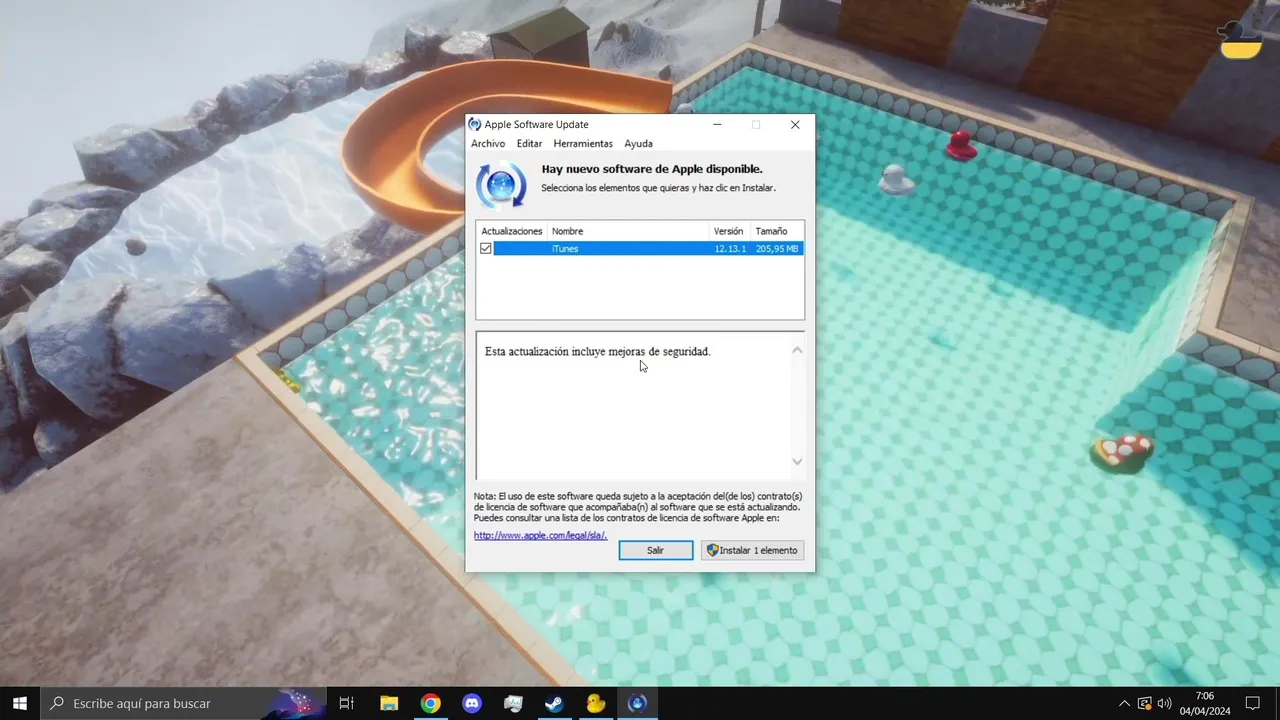This screenshot has height=720, width=1280.
Task: Click the security update description text
Action: (x=597, y=352)
